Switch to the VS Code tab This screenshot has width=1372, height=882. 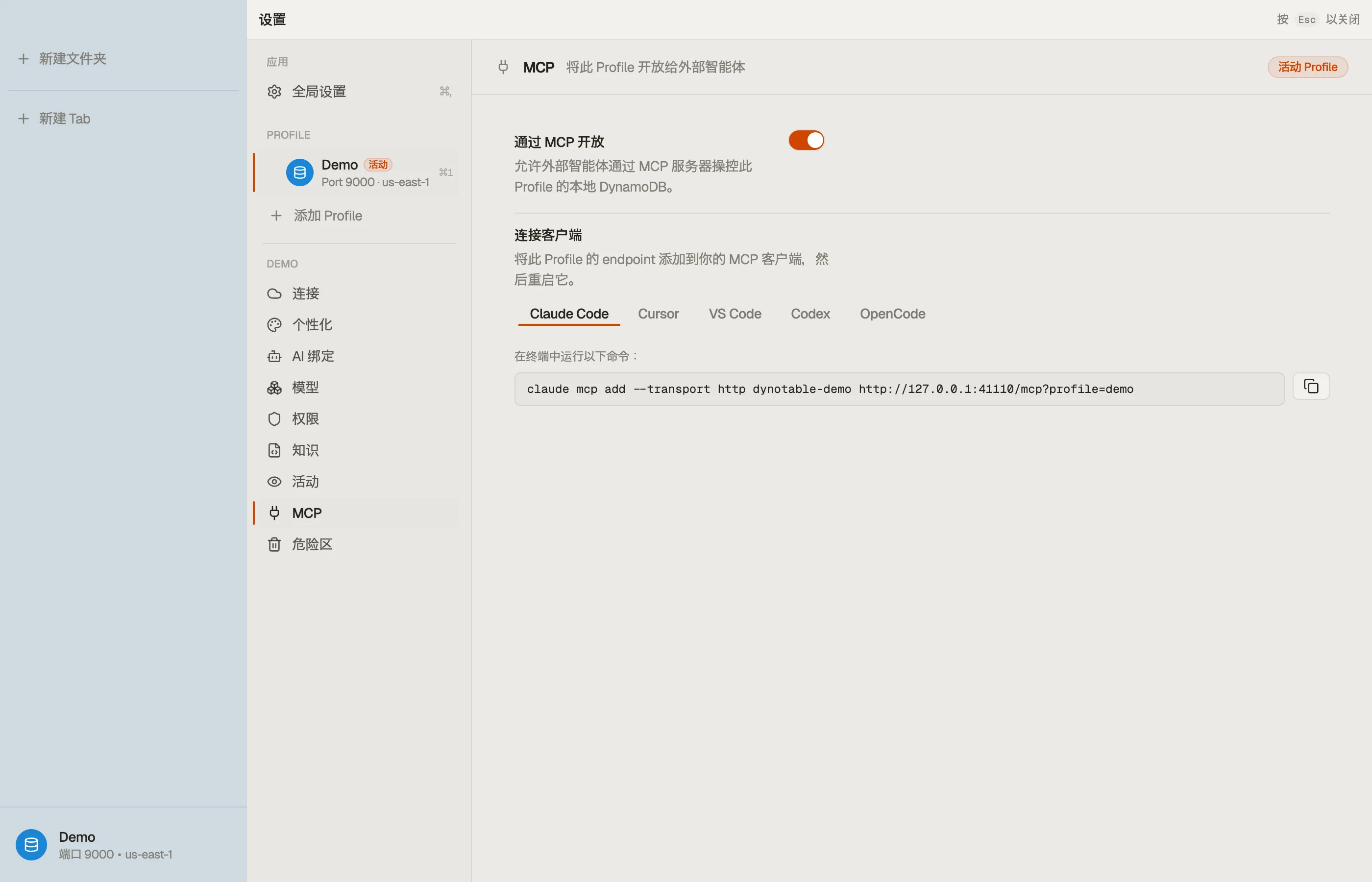pyautogui.click(x=735, y=314)
